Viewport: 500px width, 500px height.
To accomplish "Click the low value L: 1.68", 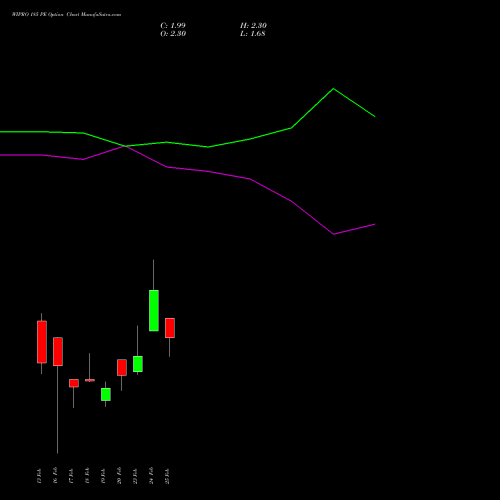I will point(253,34).
